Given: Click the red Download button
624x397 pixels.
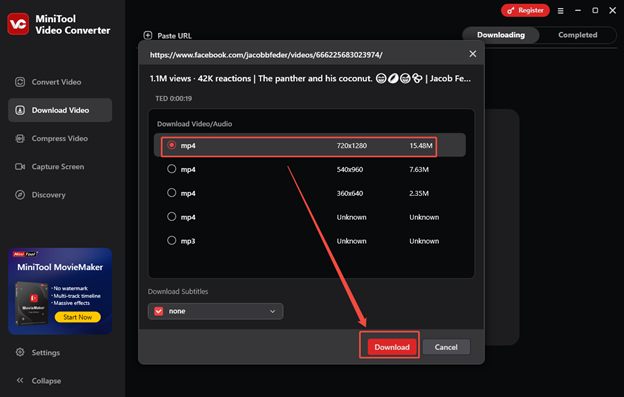Looking at the screenshot, I should 392,347.
